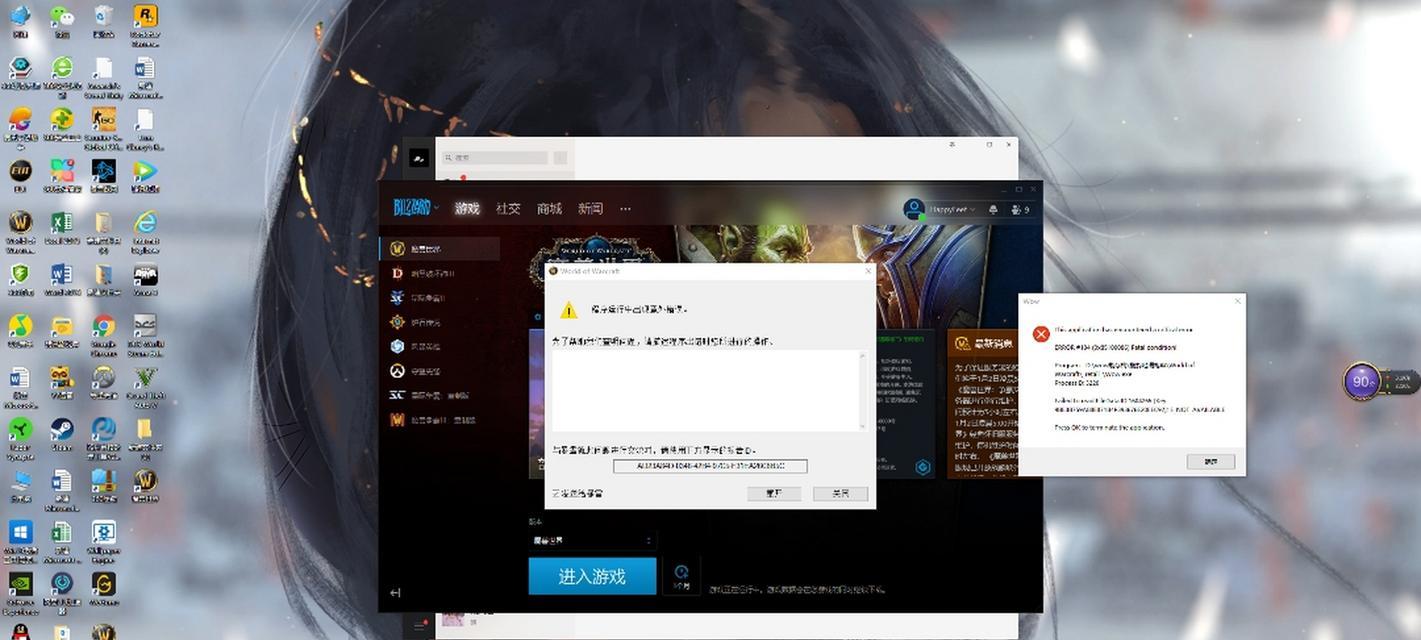Switch to the 游戏 tab

[x=467, y=209]
